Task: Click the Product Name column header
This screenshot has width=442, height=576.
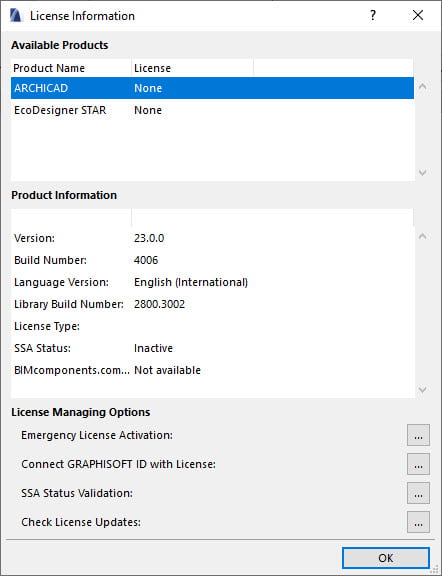Action: click(x=71, y=68)
